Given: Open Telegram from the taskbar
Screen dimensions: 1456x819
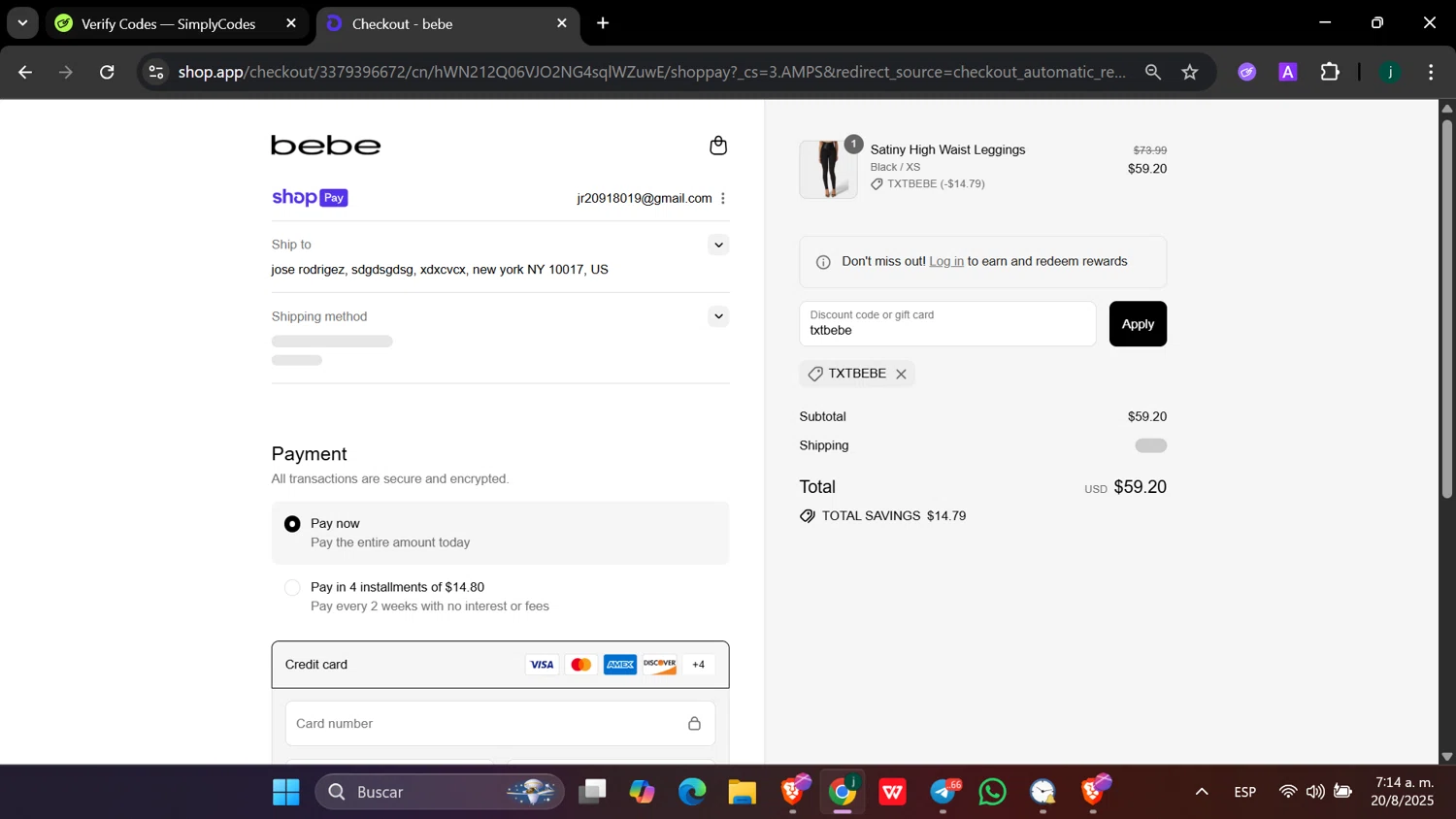Looking at the screenshot, I should click(x=943, y=793).
